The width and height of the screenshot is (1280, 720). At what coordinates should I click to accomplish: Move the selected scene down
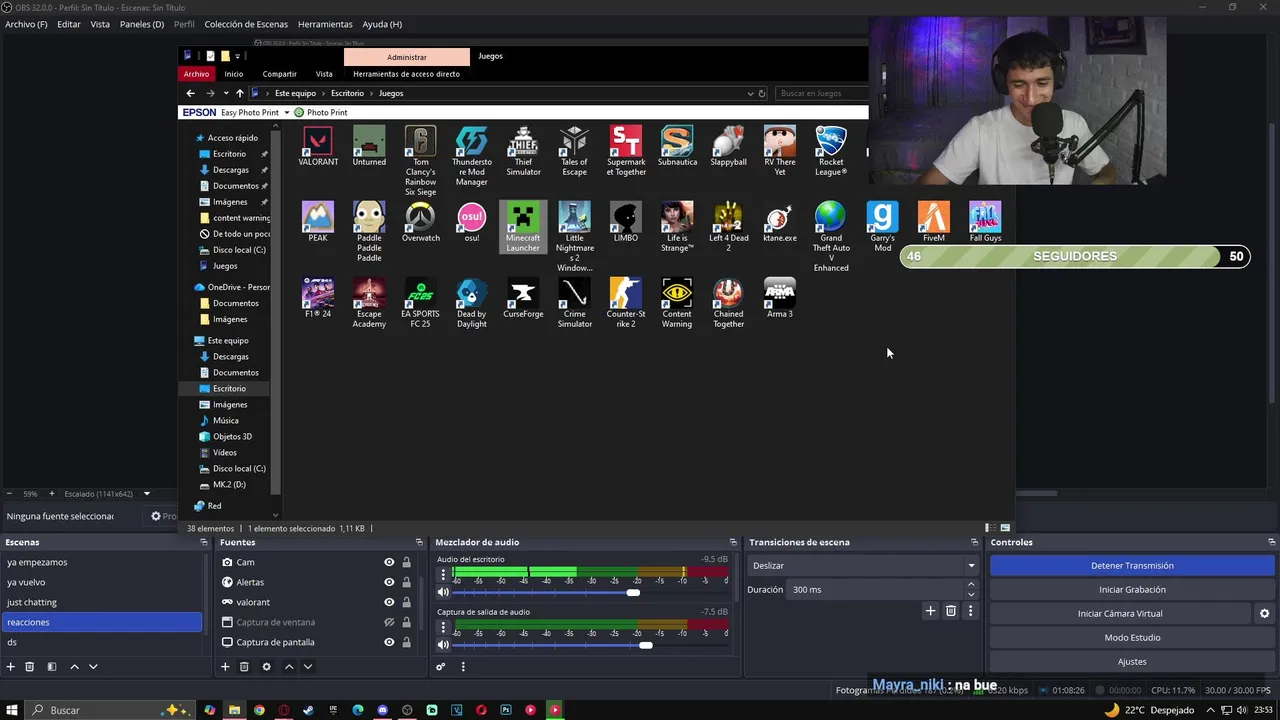(93, 667)
